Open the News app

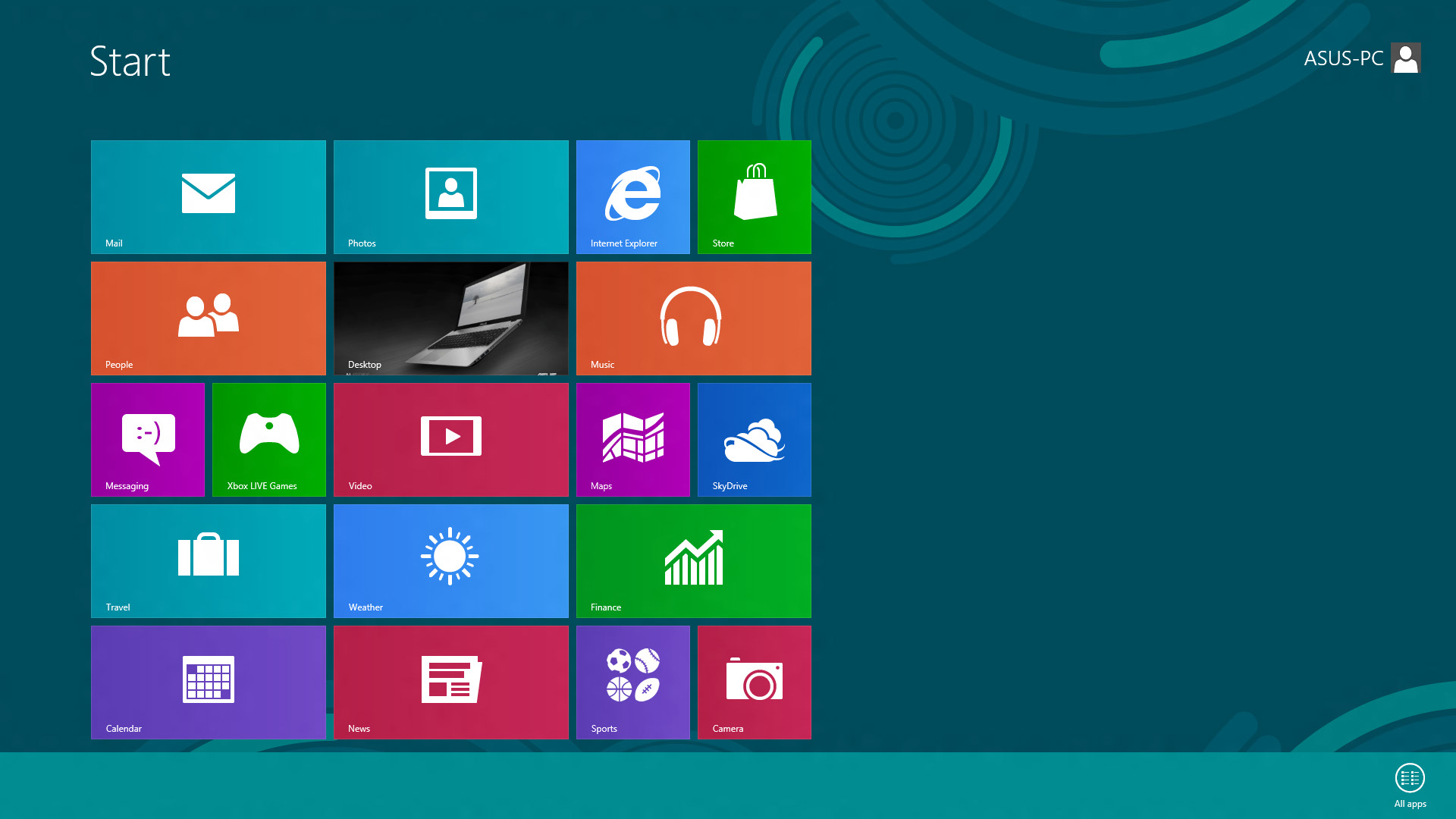(451, 682)
